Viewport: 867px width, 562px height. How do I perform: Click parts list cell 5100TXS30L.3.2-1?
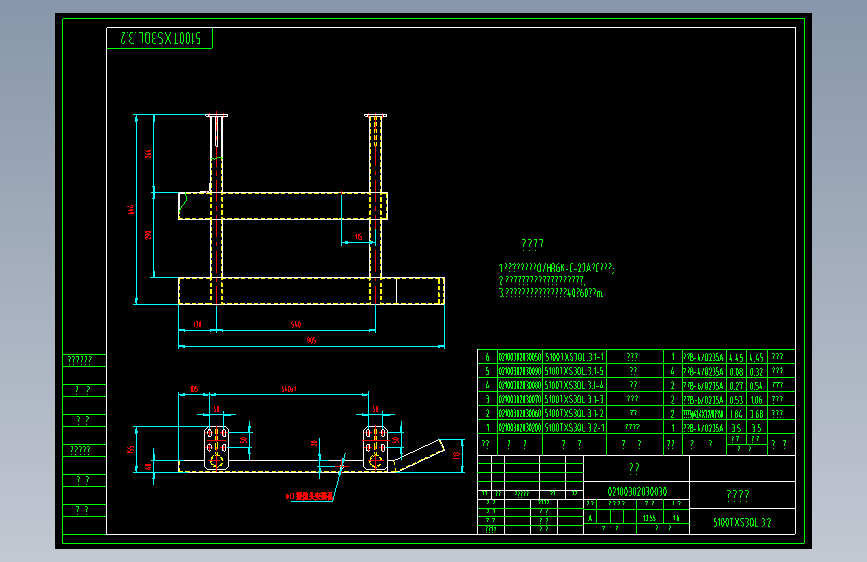click(574, 428)
